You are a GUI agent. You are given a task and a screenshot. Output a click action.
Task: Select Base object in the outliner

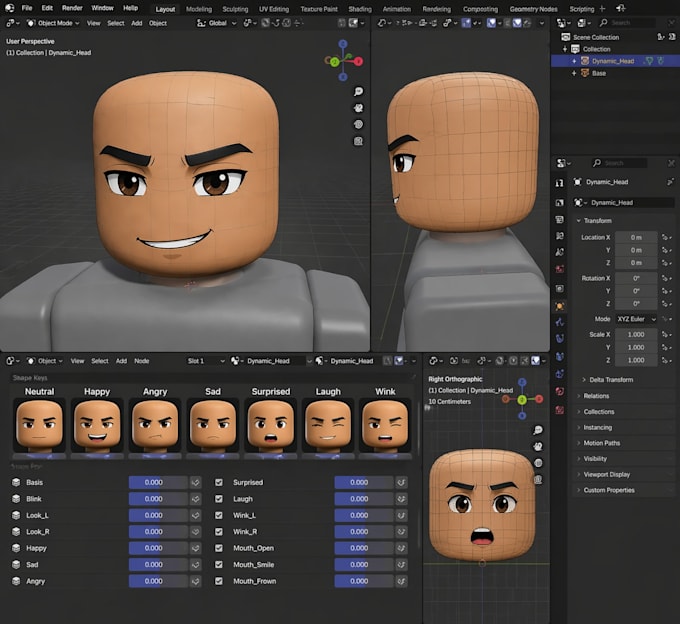pyautogui.click(x=598, y=73)
